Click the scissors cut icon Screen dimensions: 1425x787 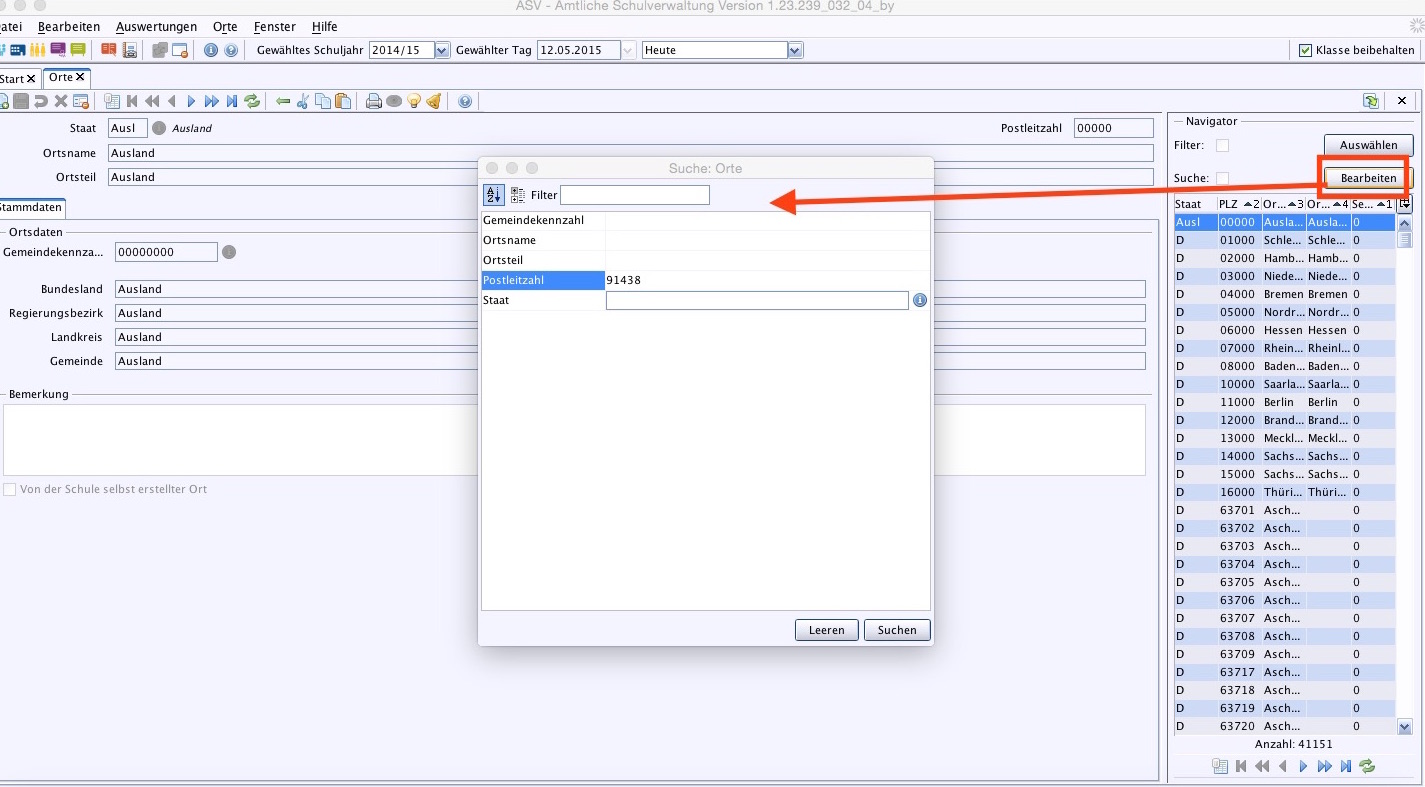coord(302,101)
